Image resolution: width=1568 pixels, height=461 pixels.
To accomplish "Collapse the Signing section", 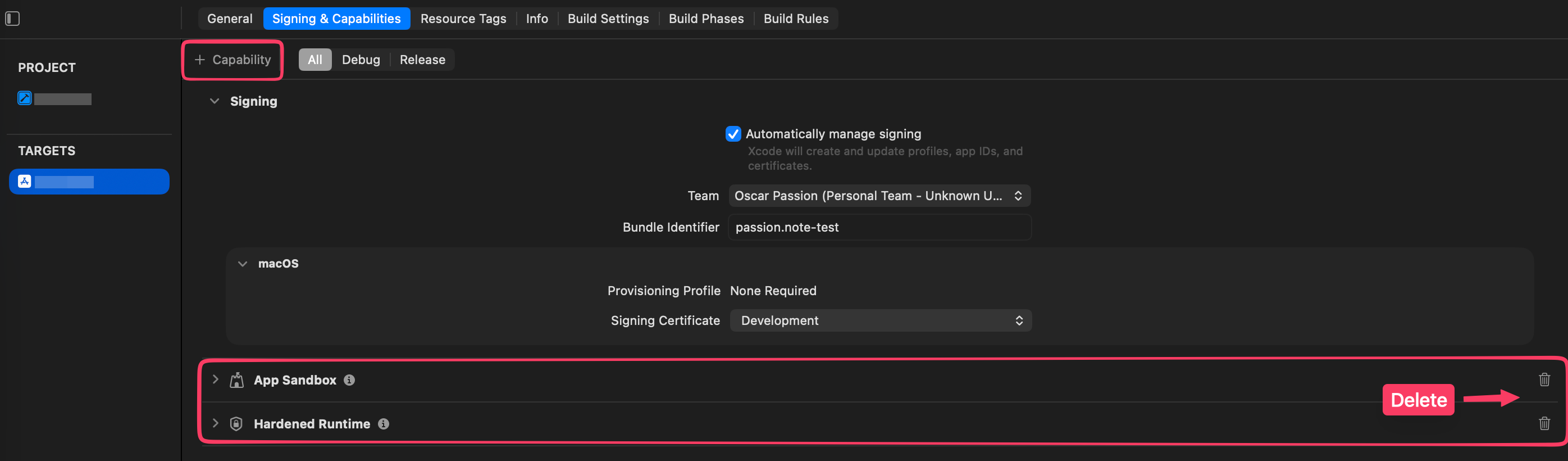I will pyautogui.click(x=215, y=101).
